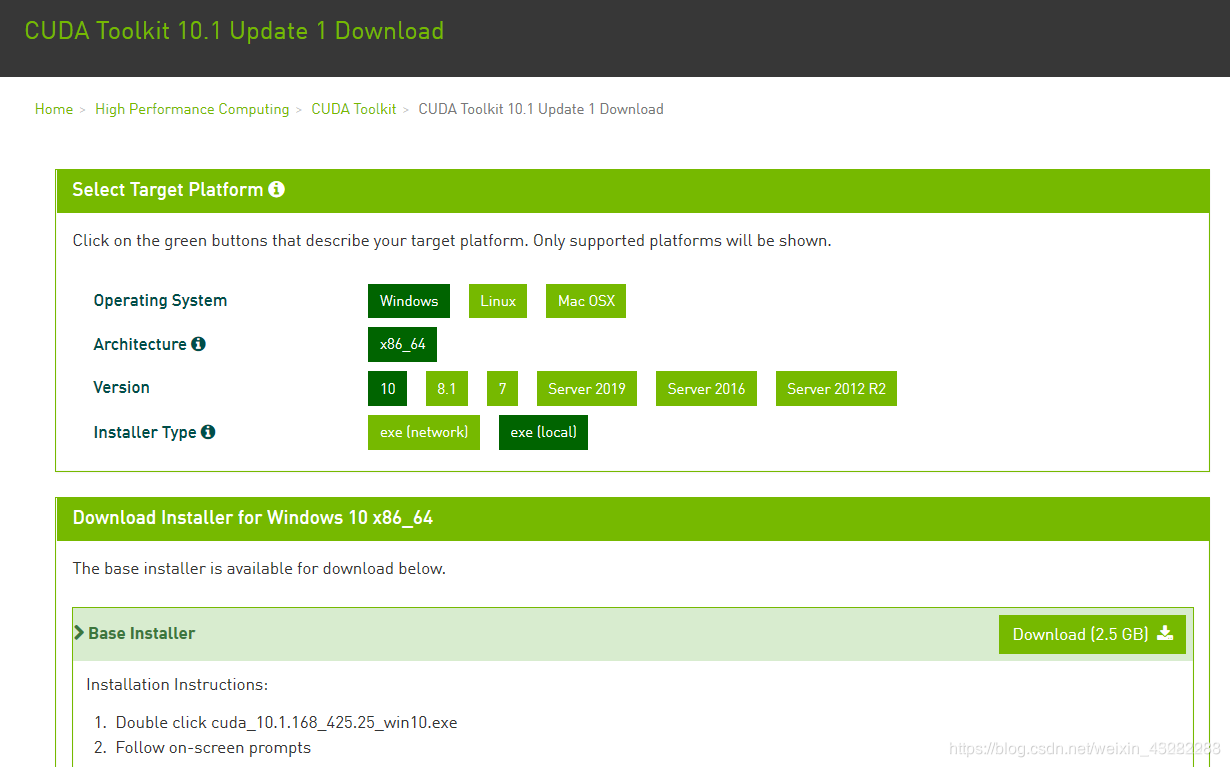
Task: Click current breadcrumb CUDA Toolkit 10.1 Update 1 Download
Action: coord(541,109)
